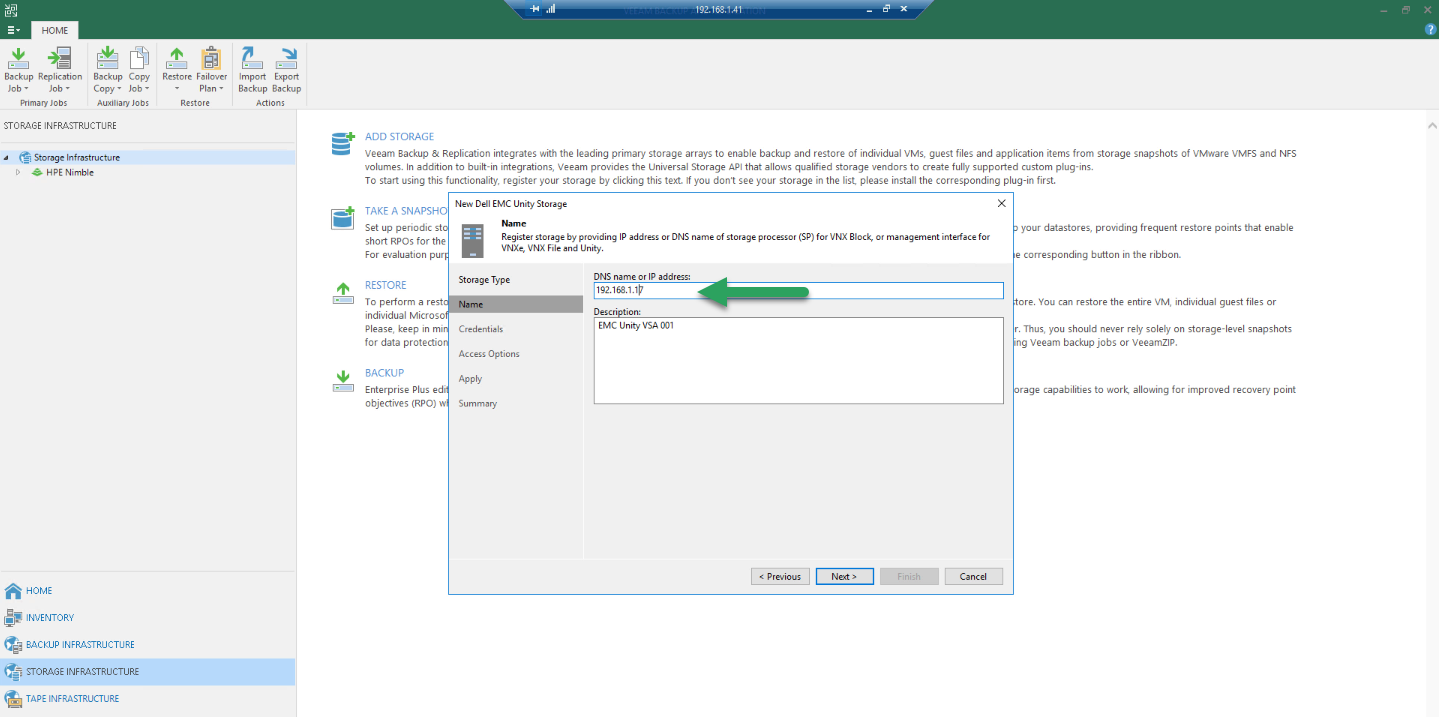Click the Add Storage database icon
1439x717 pixels.
tap(343, 144)
